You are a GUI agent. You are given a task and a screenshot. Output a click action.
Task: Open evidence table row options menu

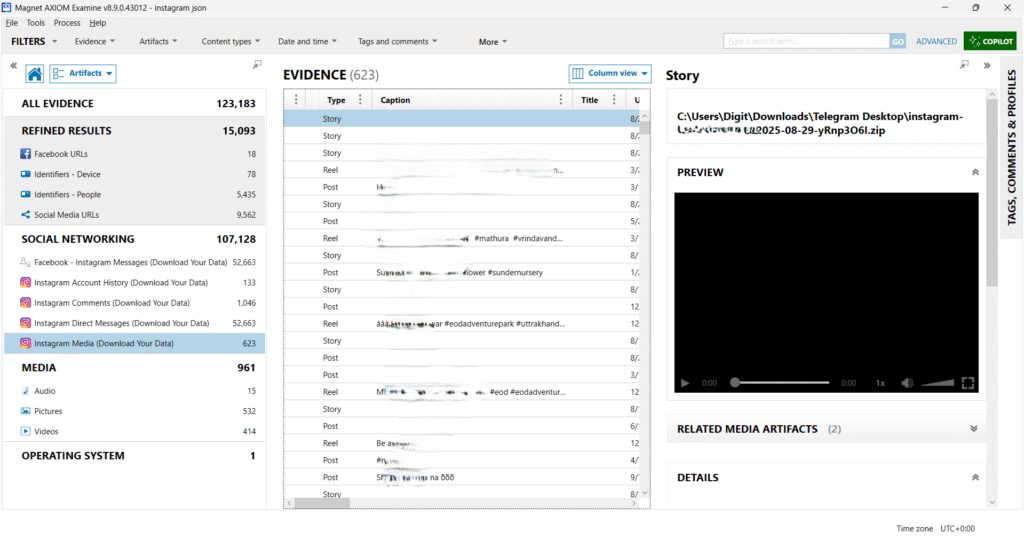click(x=296, y=100)
